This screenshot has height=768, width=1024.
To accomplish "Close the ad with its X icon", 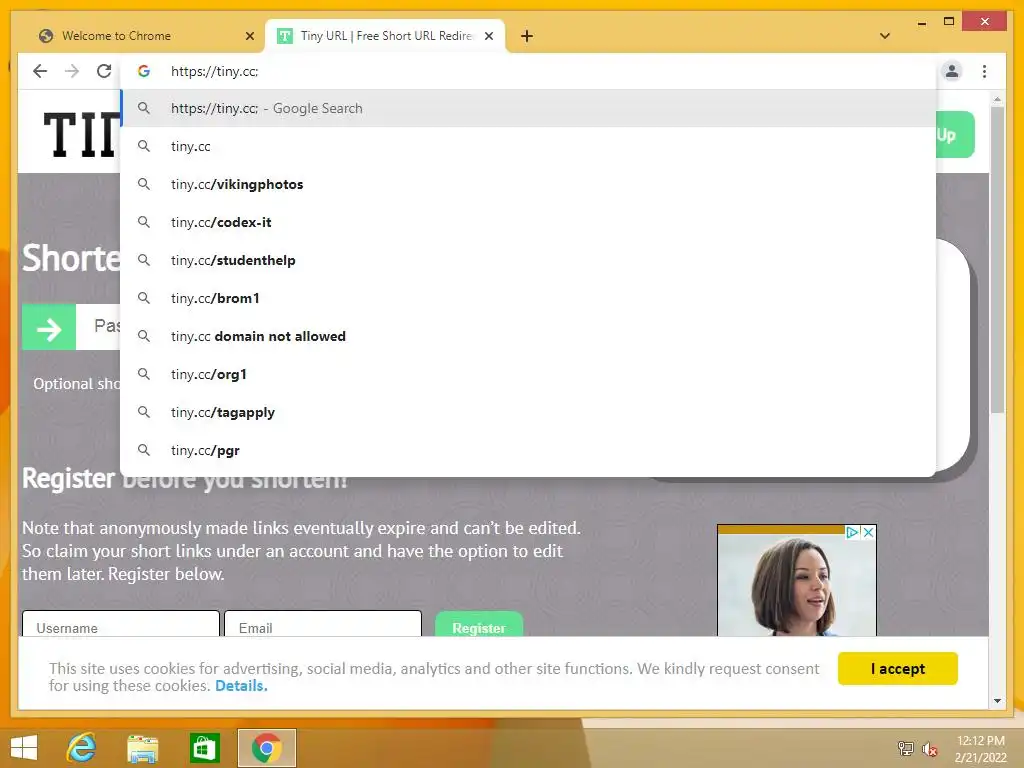I will pos(868,532).
